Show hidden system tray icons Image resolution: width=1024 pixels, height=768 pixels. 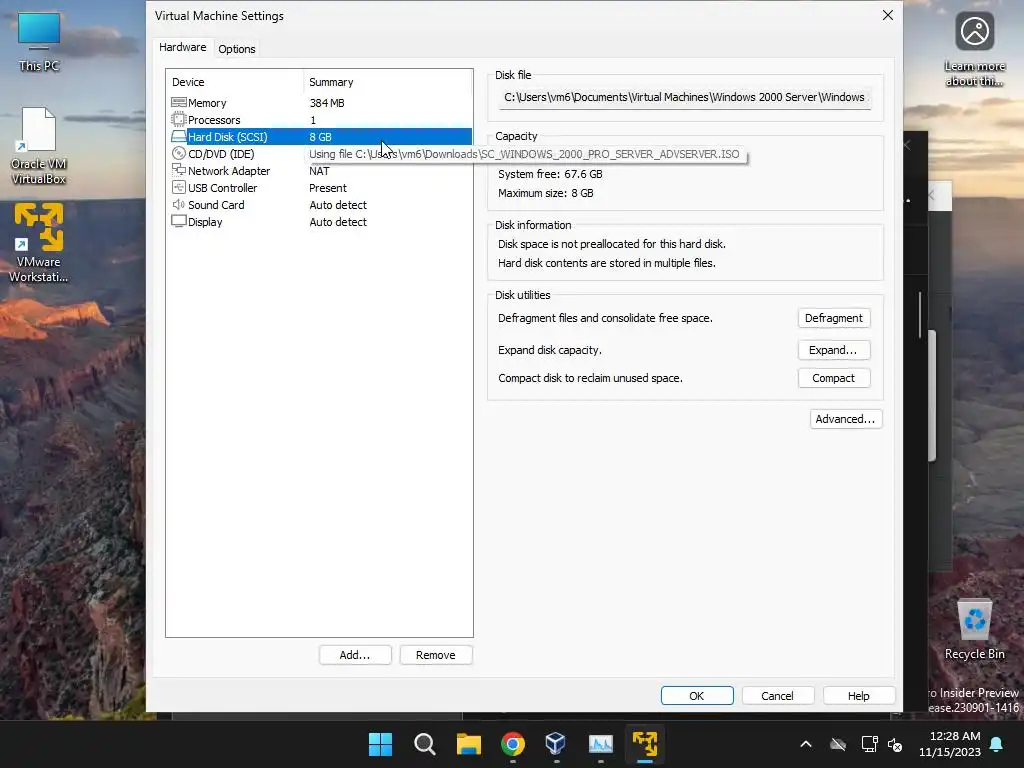pyautogui.click(x=806, y=744)
